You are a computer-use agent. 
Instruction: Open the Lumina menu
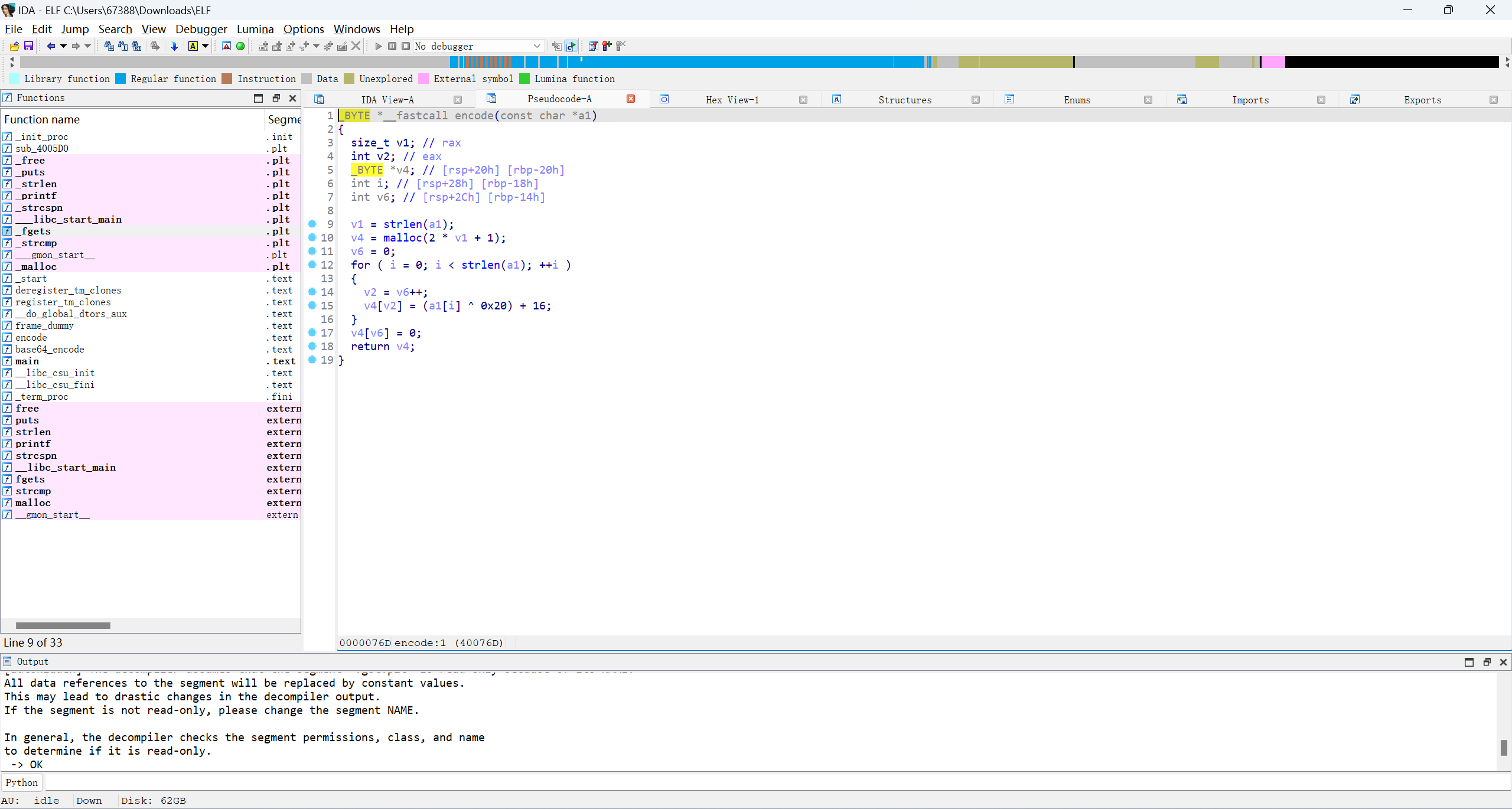click(x=255, y=29)
